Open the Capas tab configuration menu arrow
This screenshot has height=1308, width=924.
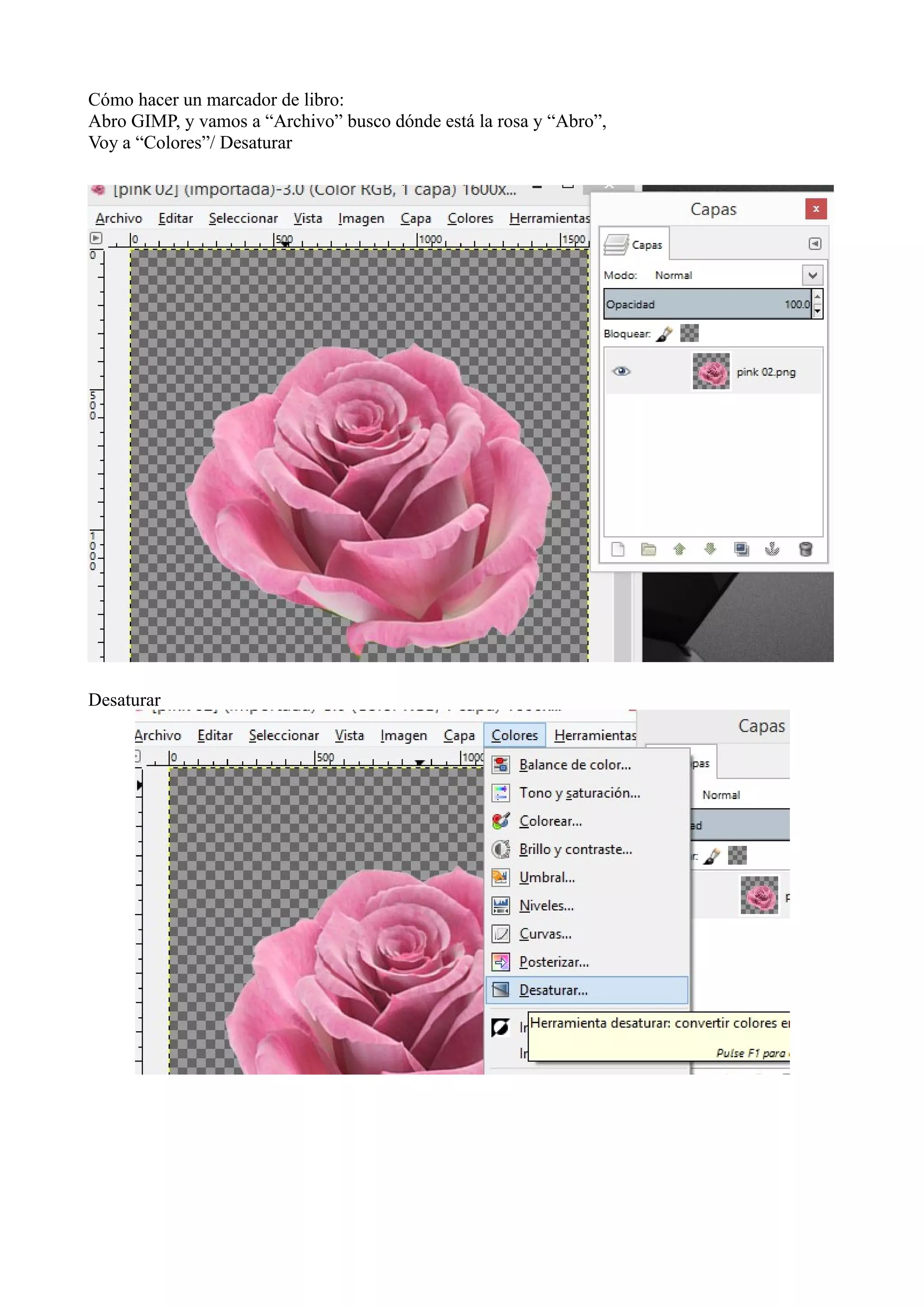tap(815, 244)
